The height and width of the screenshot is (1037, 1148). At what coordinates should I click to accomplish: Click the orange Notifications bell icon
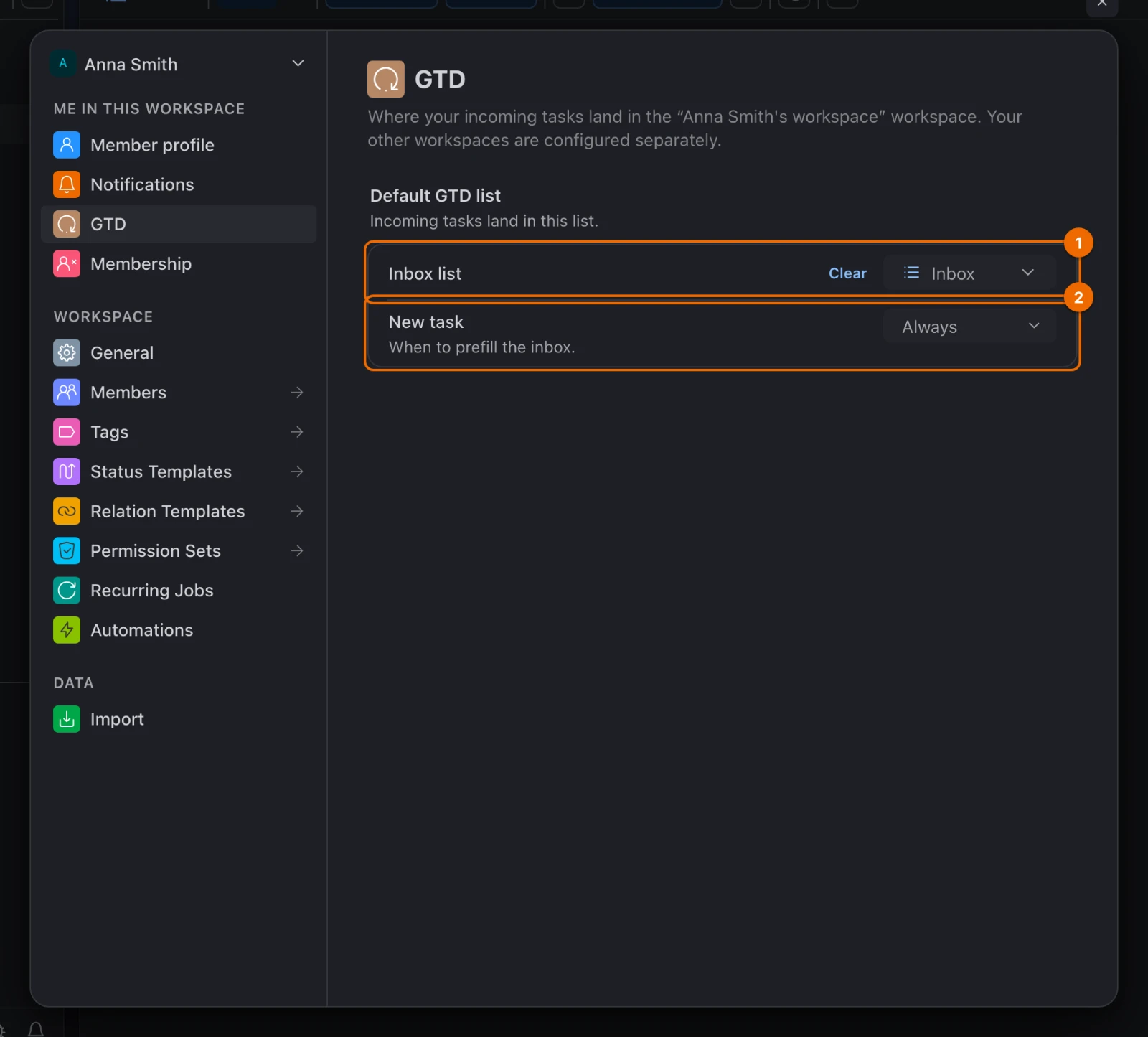[67, 184]
